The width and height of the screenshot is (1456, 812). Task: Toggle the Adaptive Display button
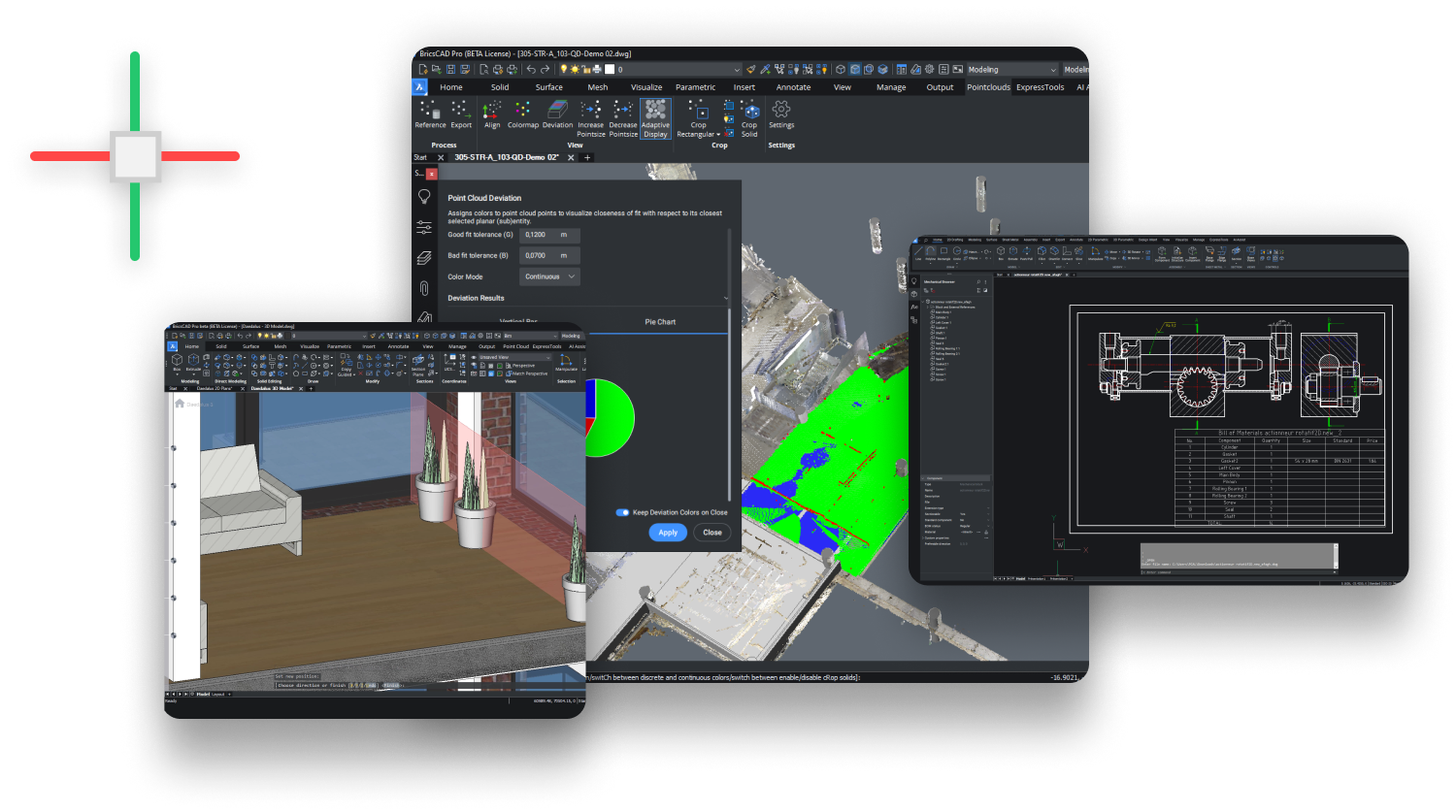pos(655,118)
